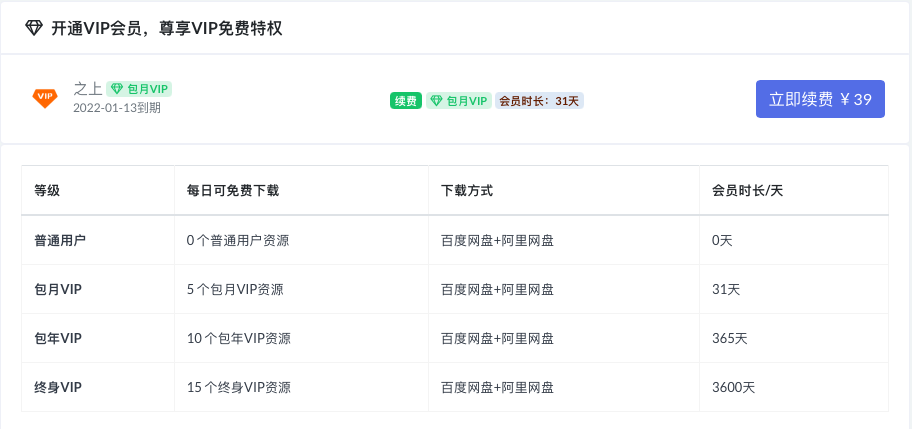Click the green 续费 label
Image resolution: width=912 pixels, height=429 pixels.
click(406, 101)
